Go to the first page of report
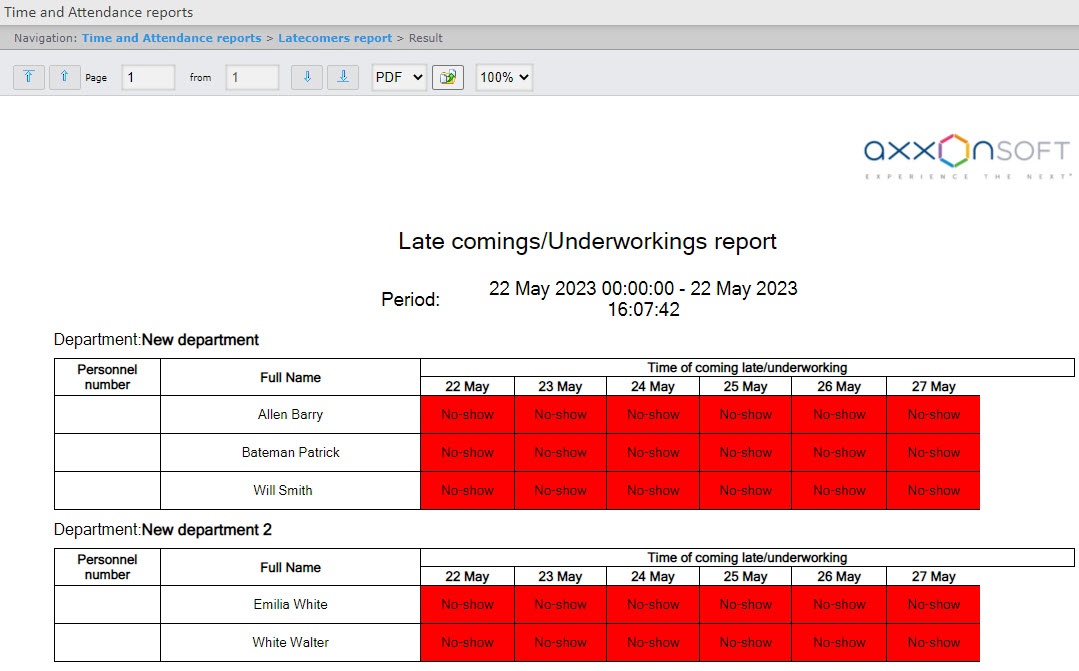 pyautogui.click(x=29, y=77)
